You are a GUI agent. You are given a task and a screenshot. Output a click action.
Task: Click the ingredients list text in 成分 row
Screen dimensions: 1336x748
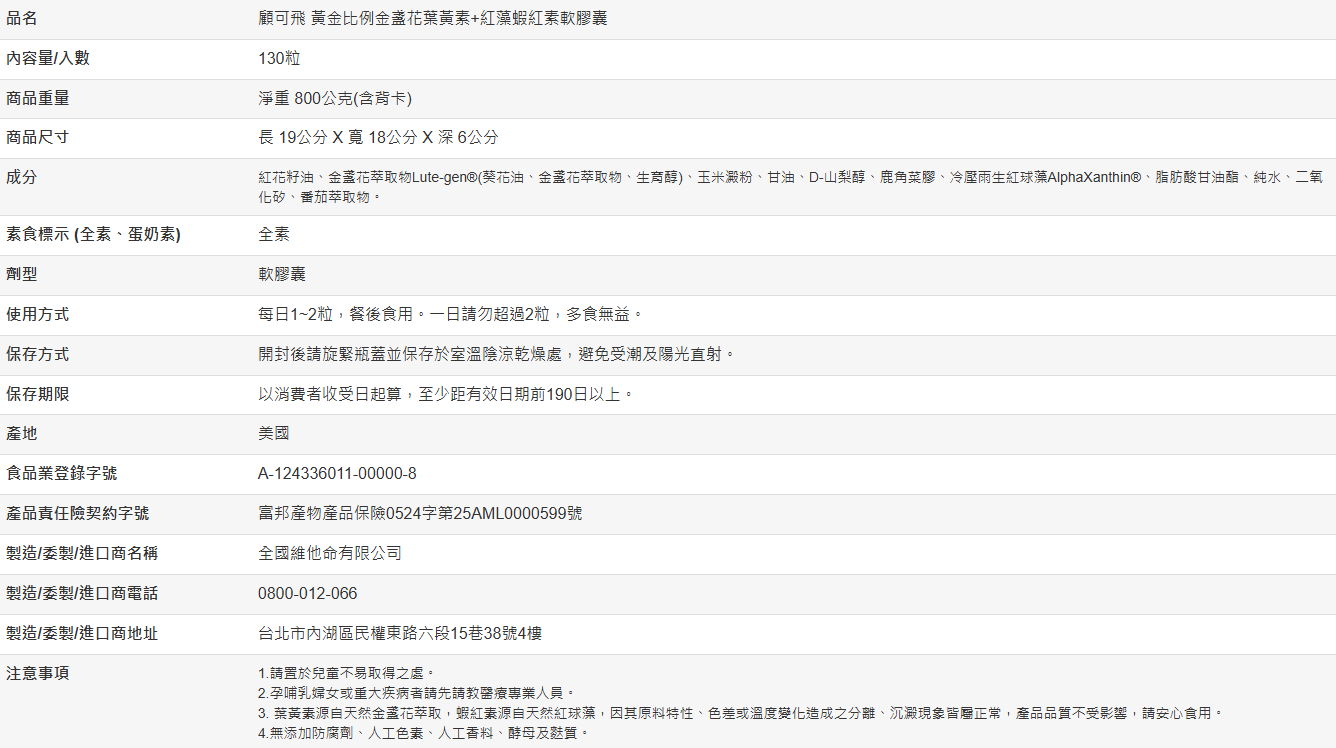pyautogui.click(x=790, y=177)
